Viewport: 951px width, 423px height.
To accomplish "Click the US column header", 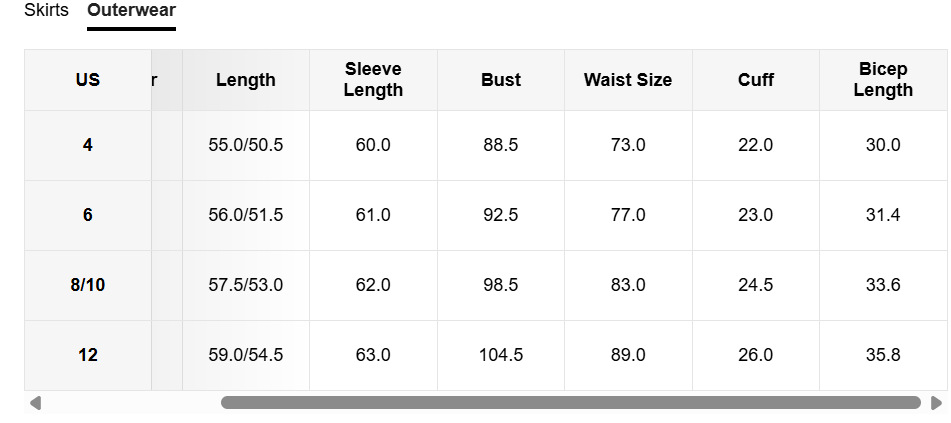I will [x=88, y=80].
